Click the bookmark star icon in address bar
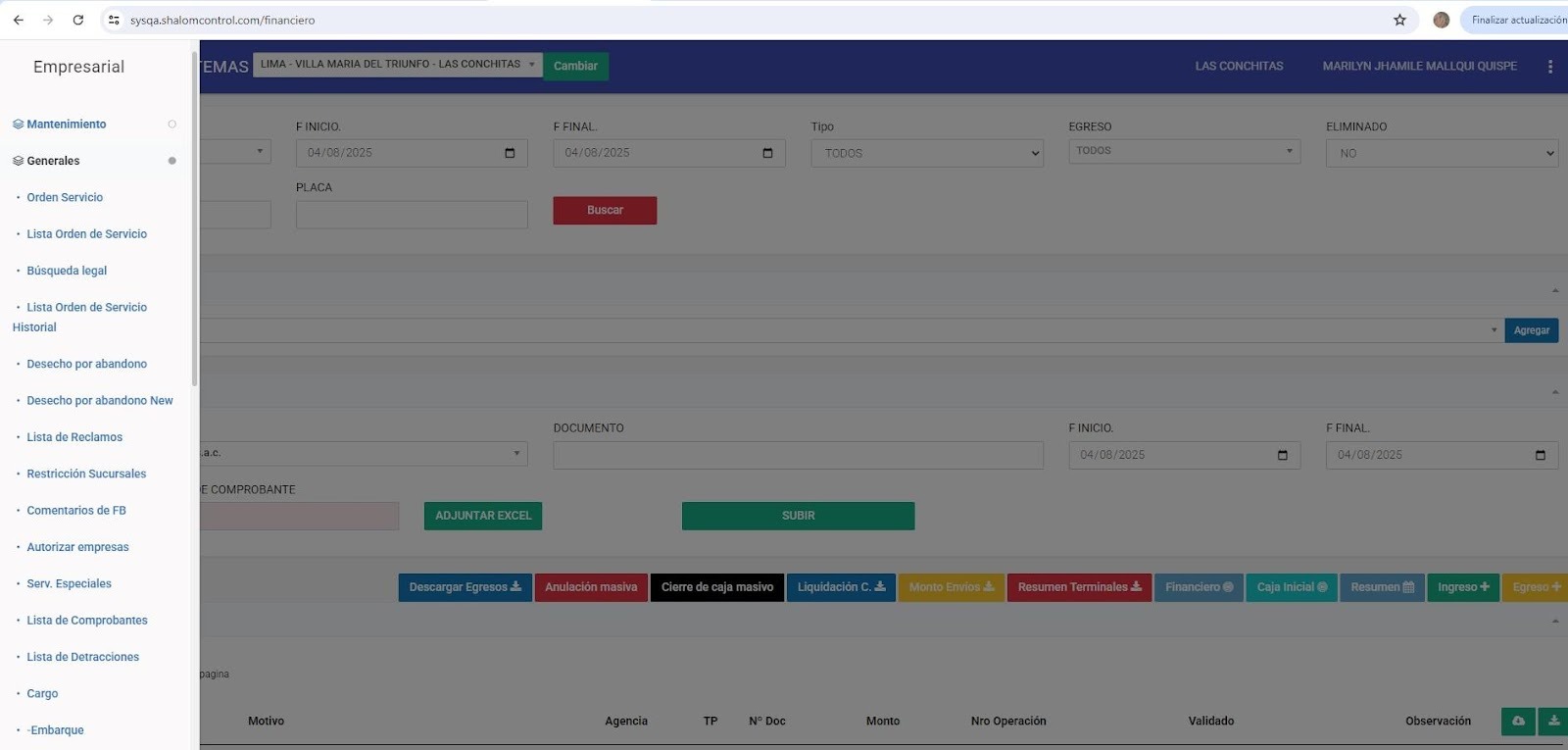 coord(1399,20)
